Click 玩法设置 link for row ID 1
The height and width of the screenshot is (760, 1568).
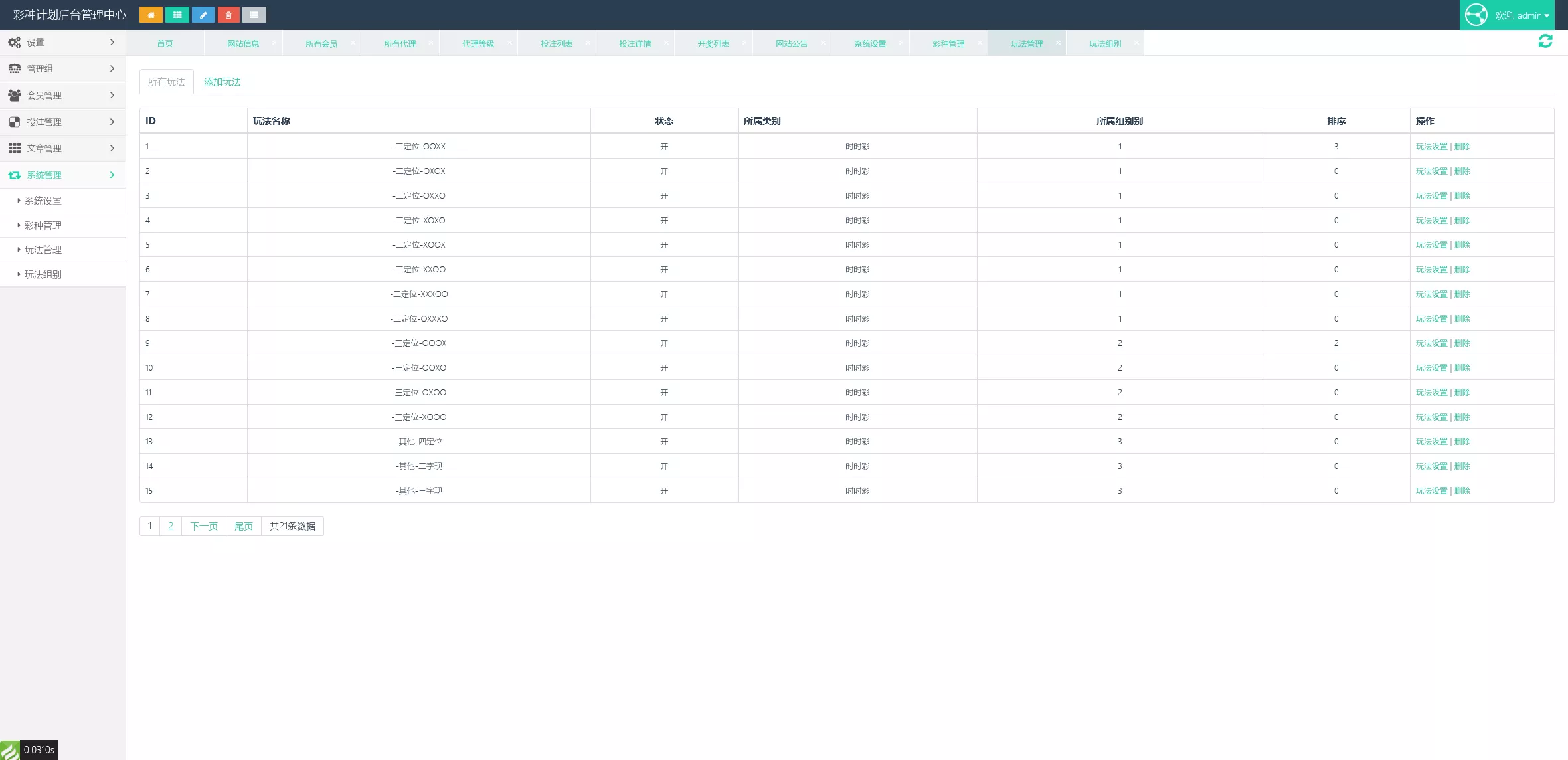(x=1431, y=146)
